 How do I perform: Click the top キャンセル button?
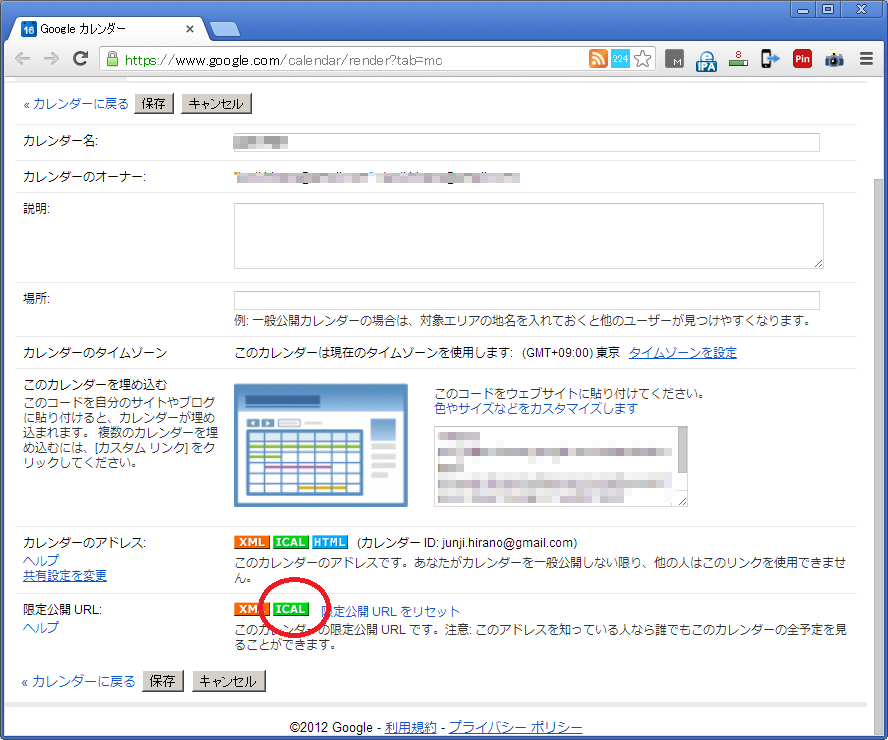(216, 104)
